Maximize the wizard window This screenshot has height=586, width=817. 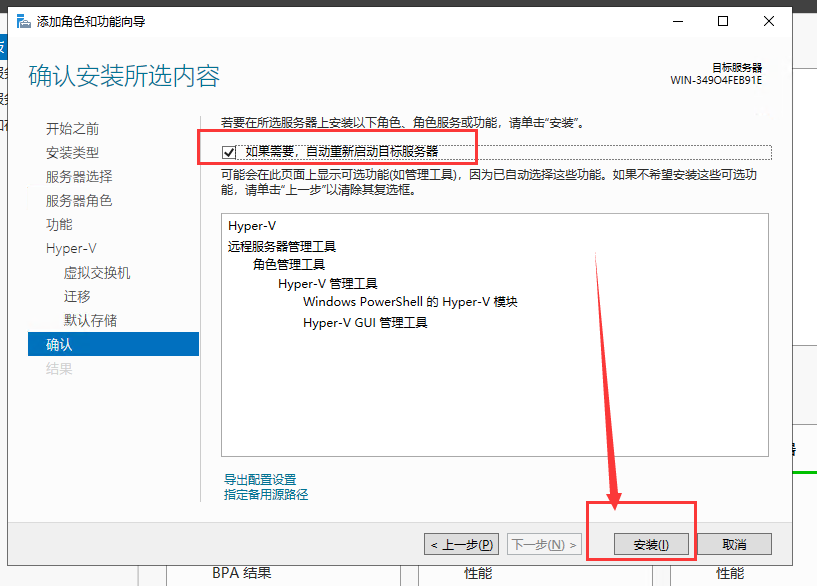(723, 21)
